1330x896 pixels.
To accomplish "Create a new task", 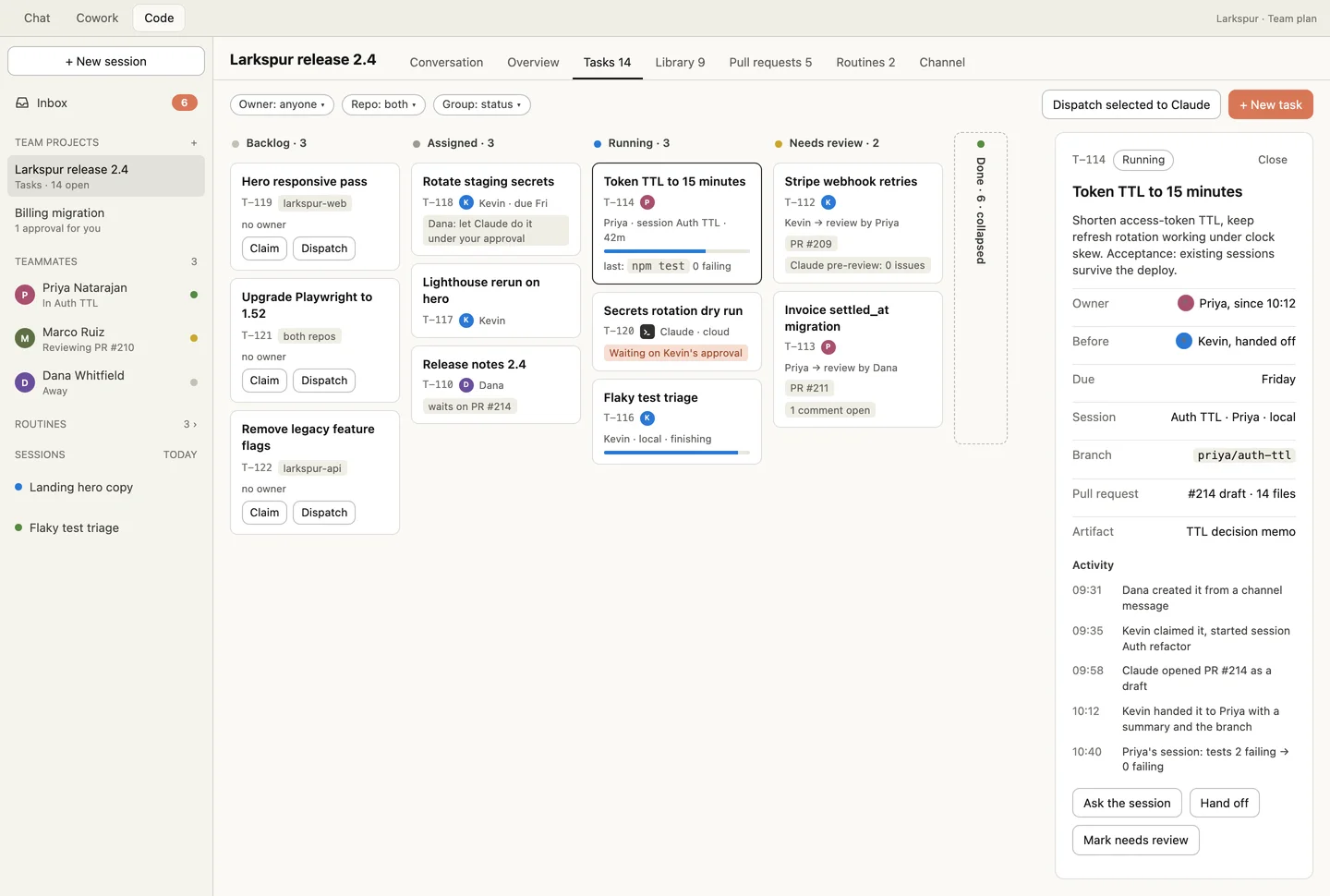I will pyautogui.click(x=1271, y=104).
